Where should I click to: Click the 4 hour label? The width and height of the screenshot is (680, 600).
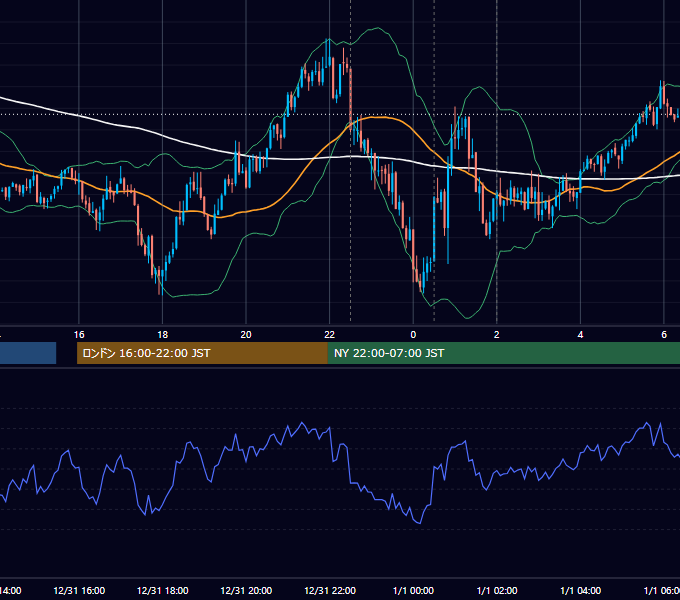pyautogui.click(x=580, y=335)
